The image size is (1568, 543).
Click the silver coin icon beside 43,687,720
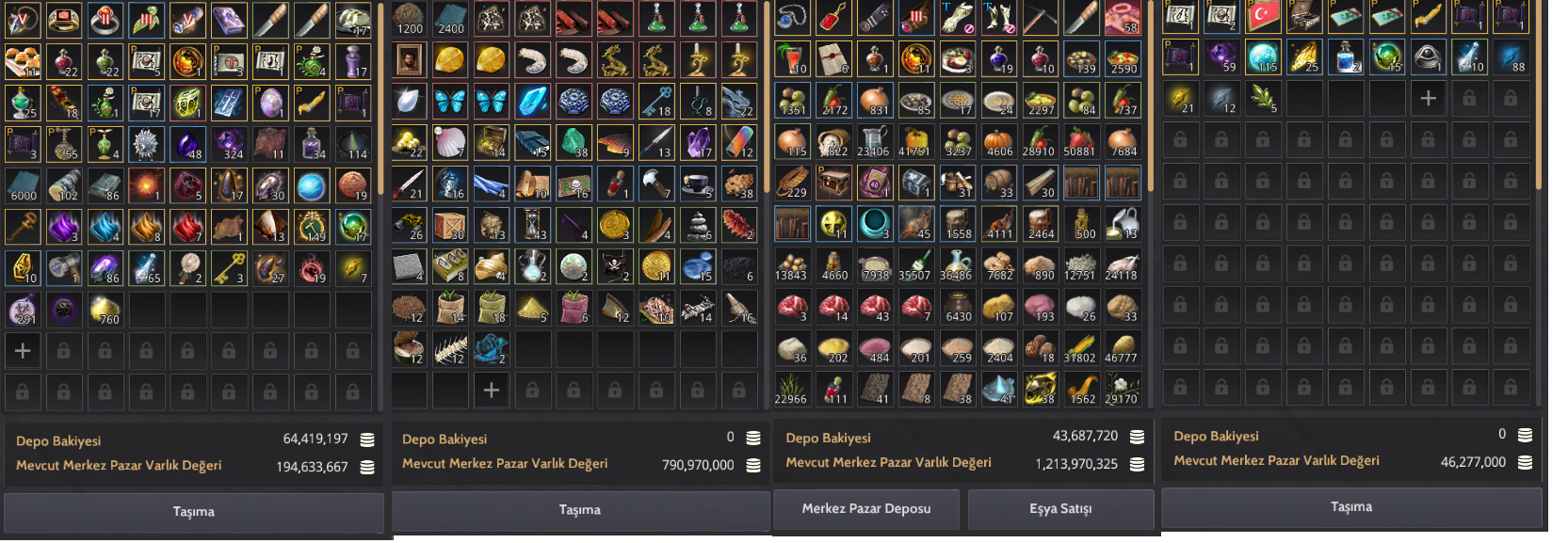1137,437
